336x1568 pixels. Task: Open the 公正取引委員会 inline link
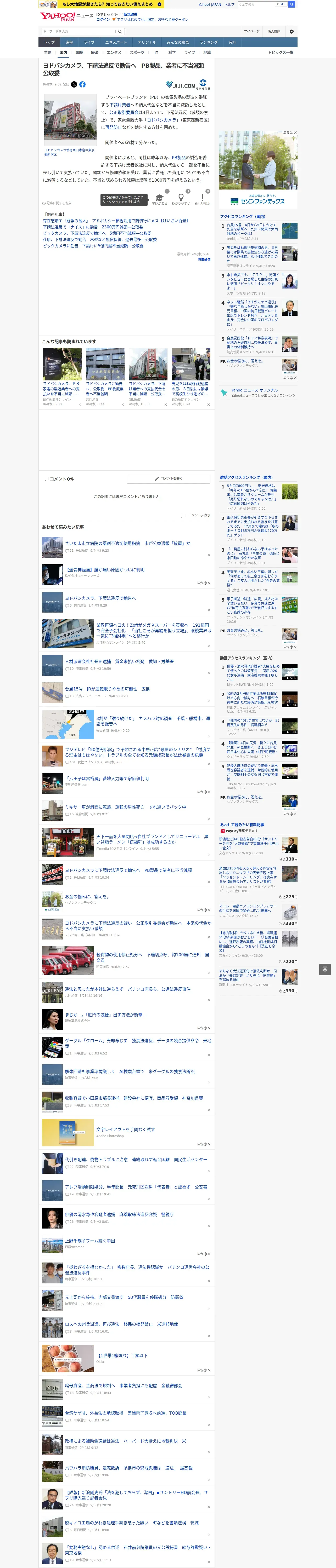click(x=124, y=113)
